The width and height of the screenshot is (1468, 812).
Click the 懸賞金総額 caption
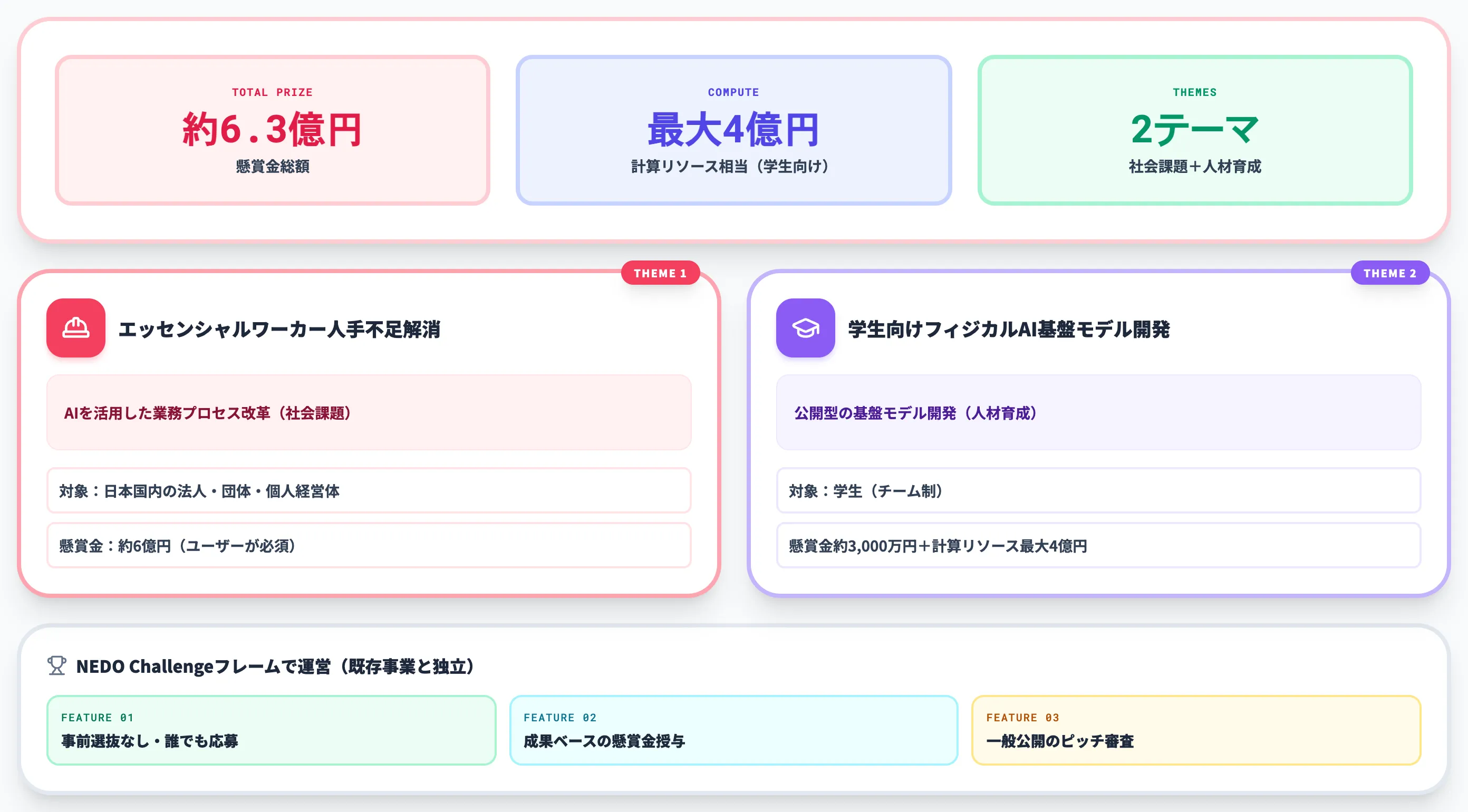pyautogui.click(x=273, y=167)
